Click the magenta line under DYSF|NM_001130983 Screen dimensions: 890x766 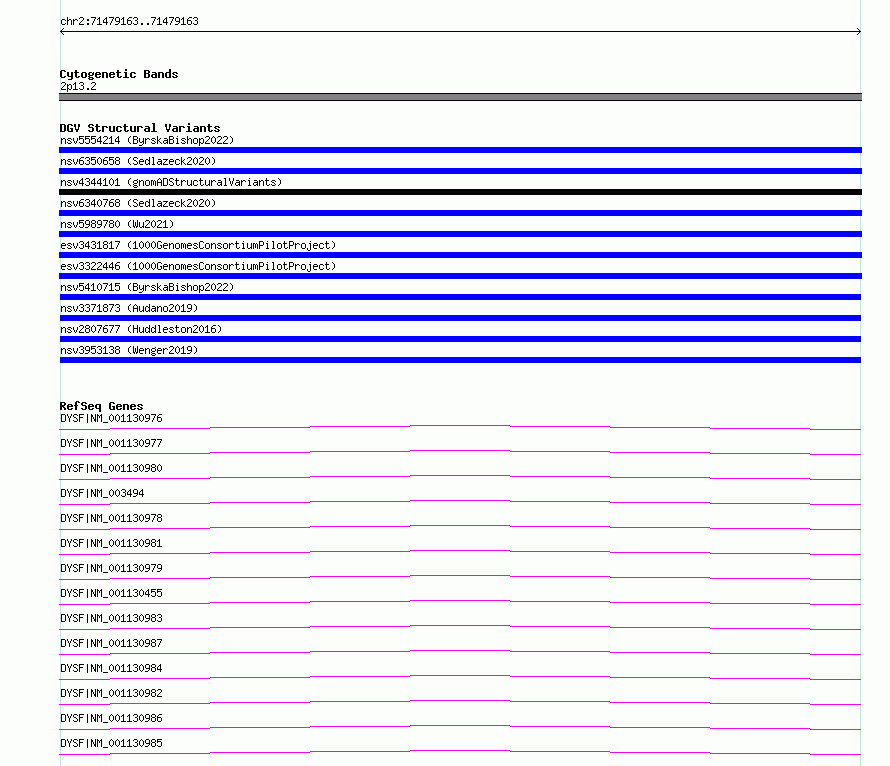pyautogui.click(x=460, y=627)
